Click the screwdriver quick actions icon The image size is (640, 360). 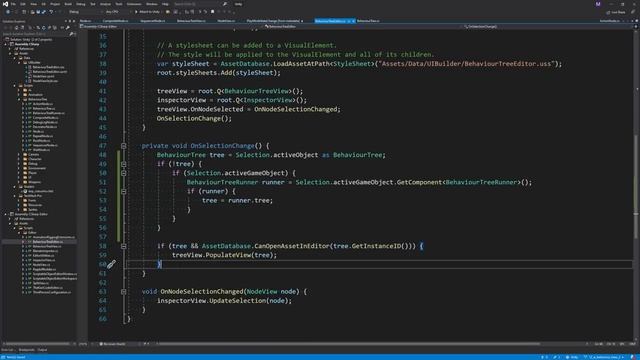point(111,264)
